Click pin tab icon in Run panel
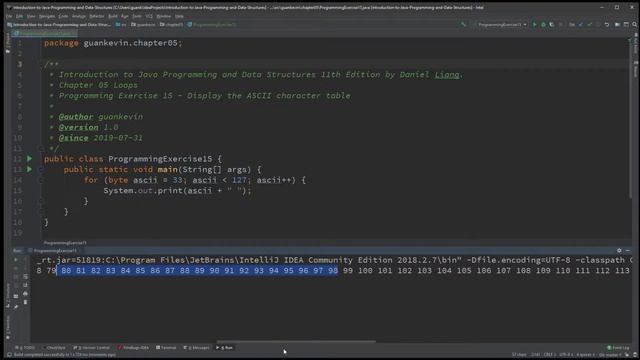This screenshot has height=360, width=640. pyautogui.click(x=16, y=307)
